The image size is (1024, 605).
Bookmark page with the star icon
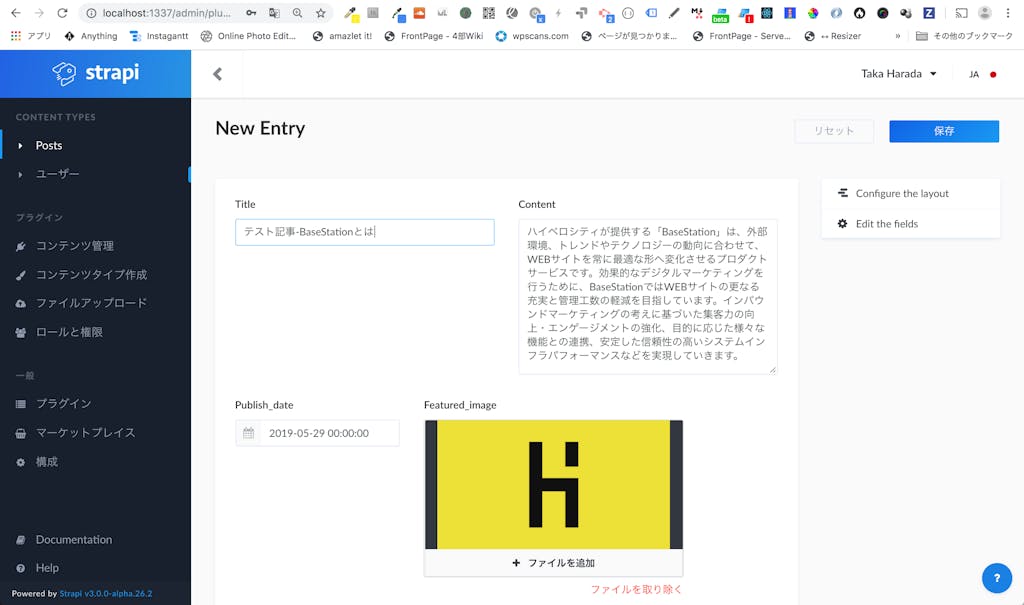pos(321,13)
